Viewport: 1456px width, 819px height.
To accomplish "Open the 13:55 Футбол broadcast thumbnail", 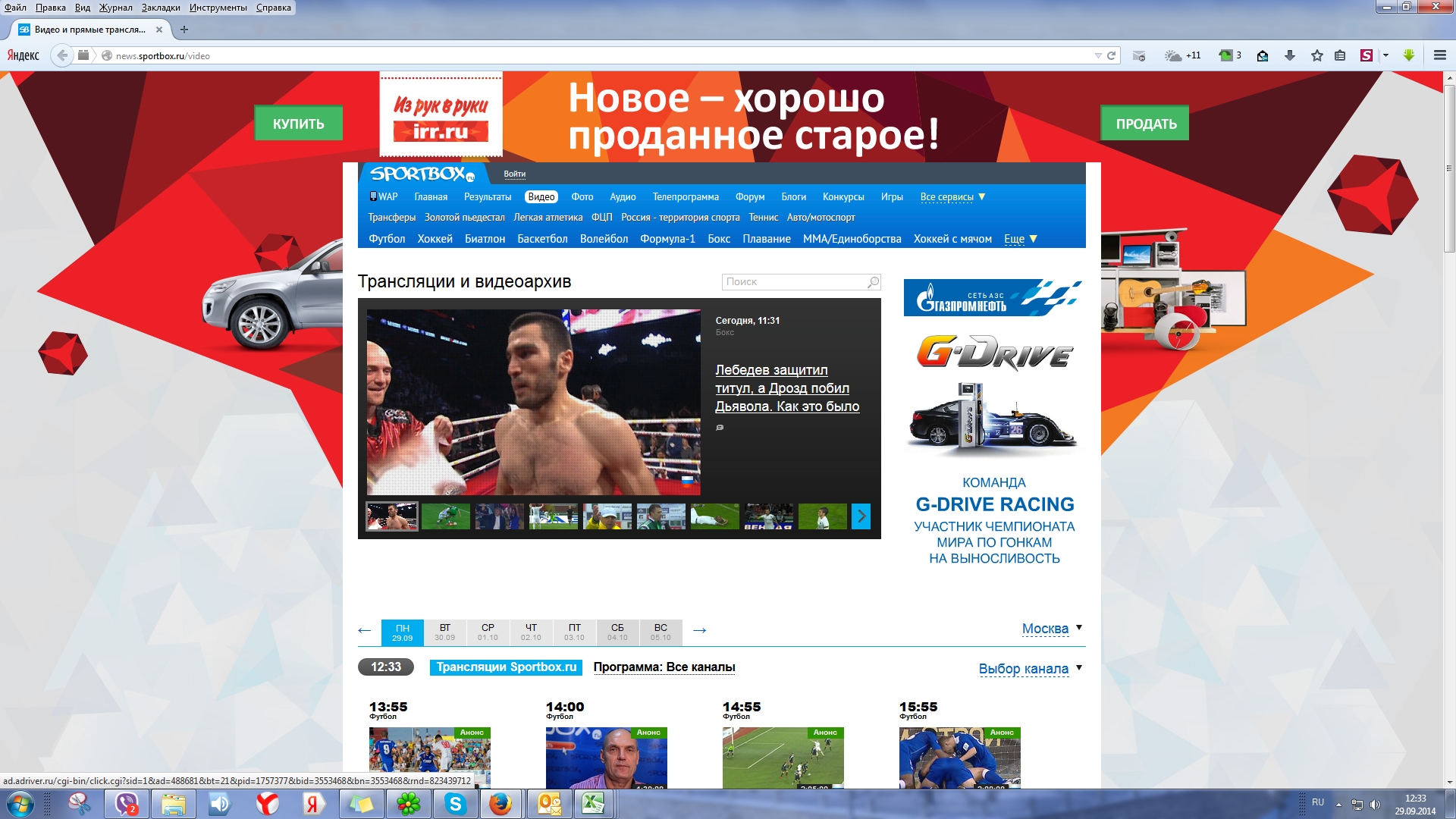I will (430, 758).
